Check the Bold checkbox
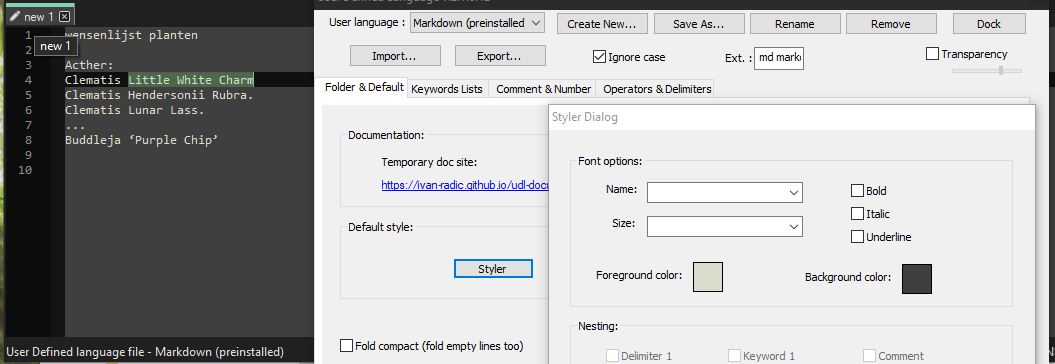The width and height of the screenshot is (1055, 364). pyautogui.click(x=857, y=191)
